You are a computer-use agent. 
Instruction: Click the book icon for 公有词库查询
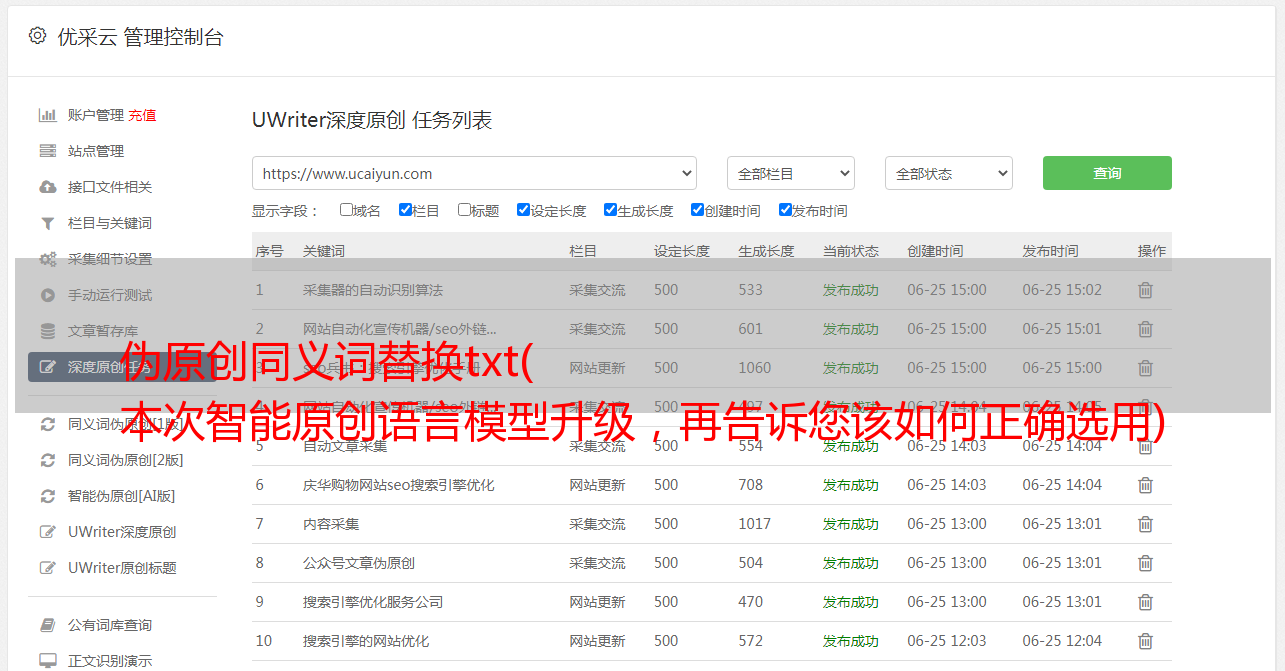click(x=47, y=625)
